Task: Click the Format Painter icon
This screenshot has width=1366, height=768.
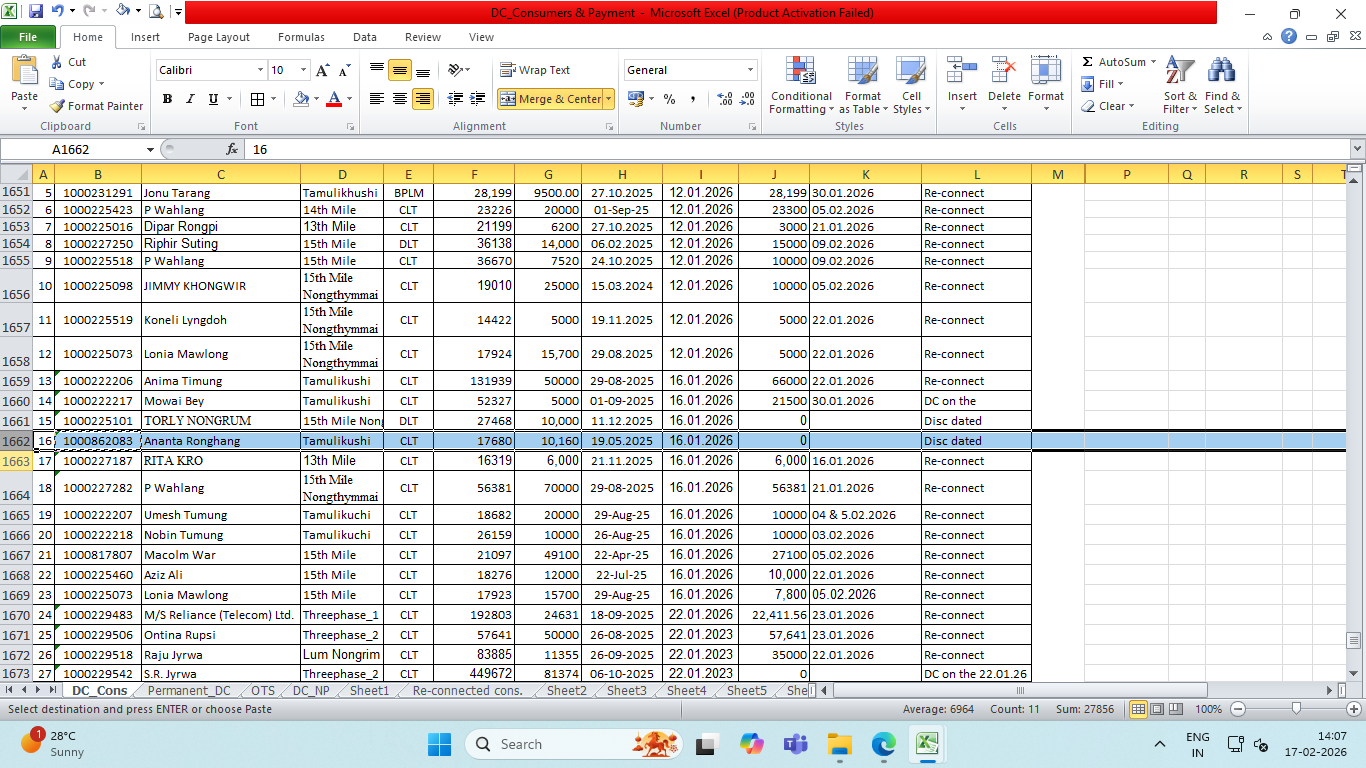Action: click(58, 106)
